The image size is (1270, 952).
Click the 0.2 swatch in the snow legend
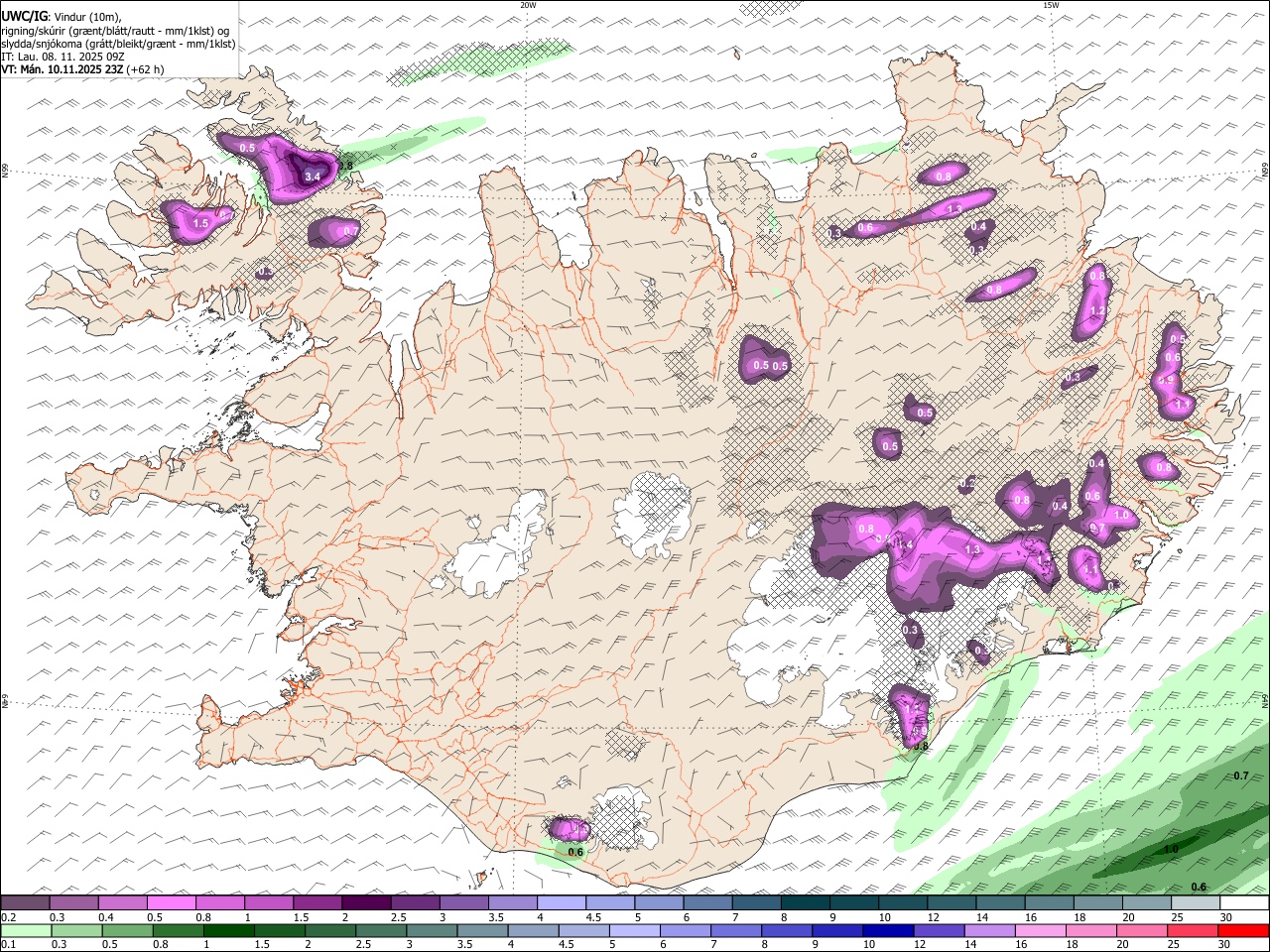click(26, 903)
